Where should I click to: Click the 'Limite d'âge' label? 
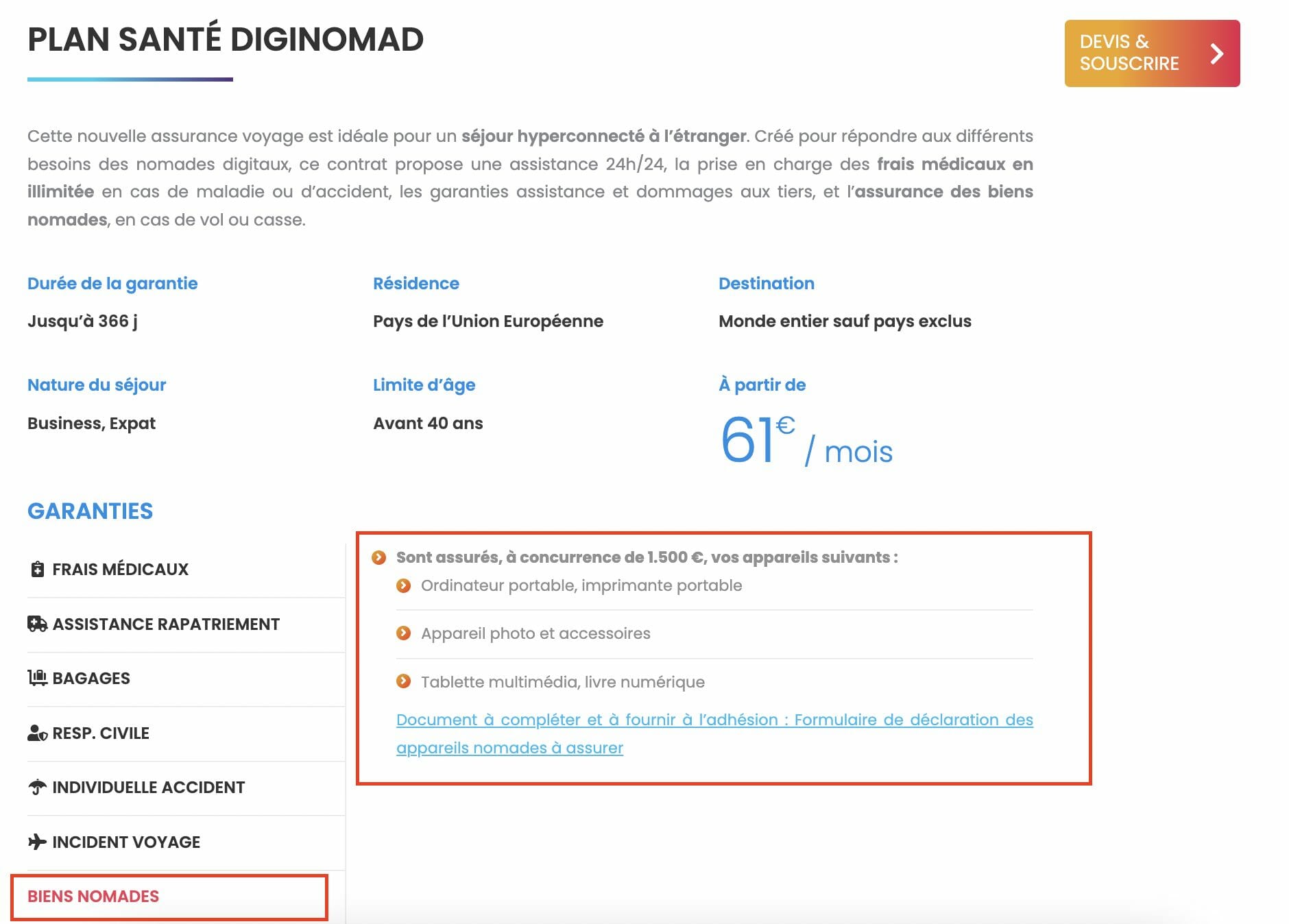(424, 385)
